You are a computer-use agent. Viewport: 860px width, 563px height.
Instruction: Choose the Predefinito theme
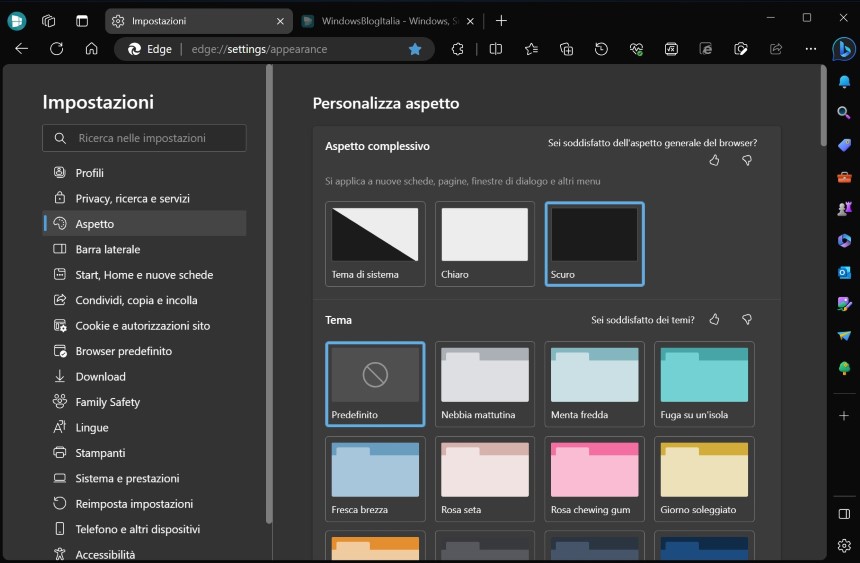point(375,384)
